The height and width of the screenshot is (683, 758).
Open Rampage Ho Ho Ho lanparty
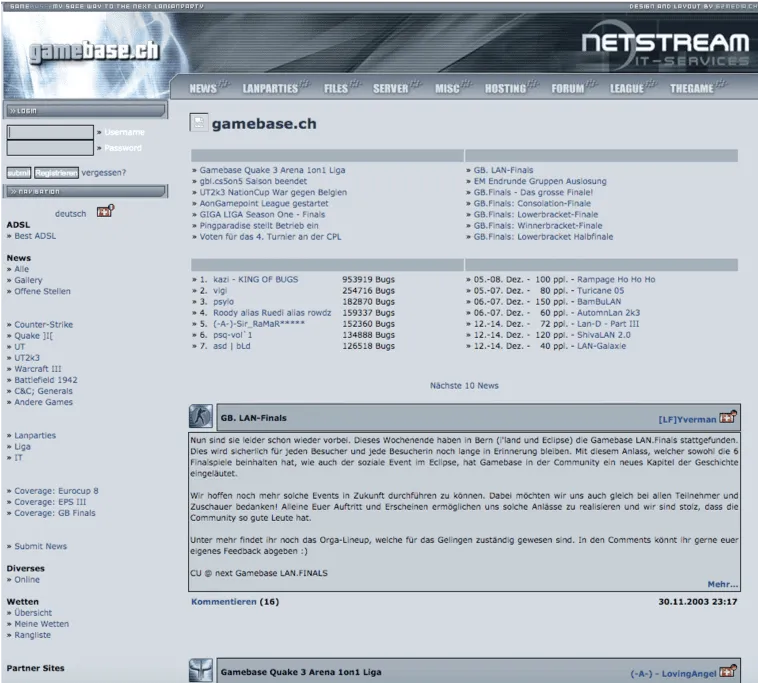pyautogui.click(x=616, y=279)
